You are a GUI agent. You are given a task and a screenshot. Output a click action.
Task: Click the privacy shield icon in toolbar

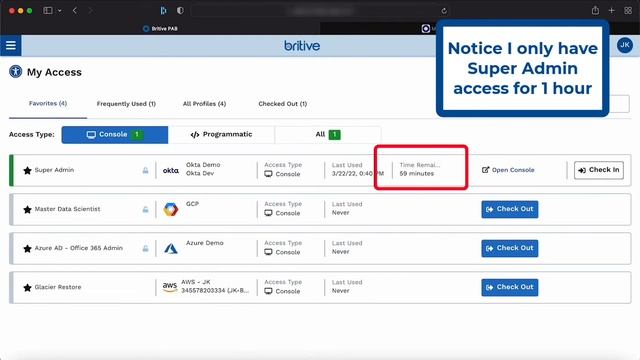180,11
